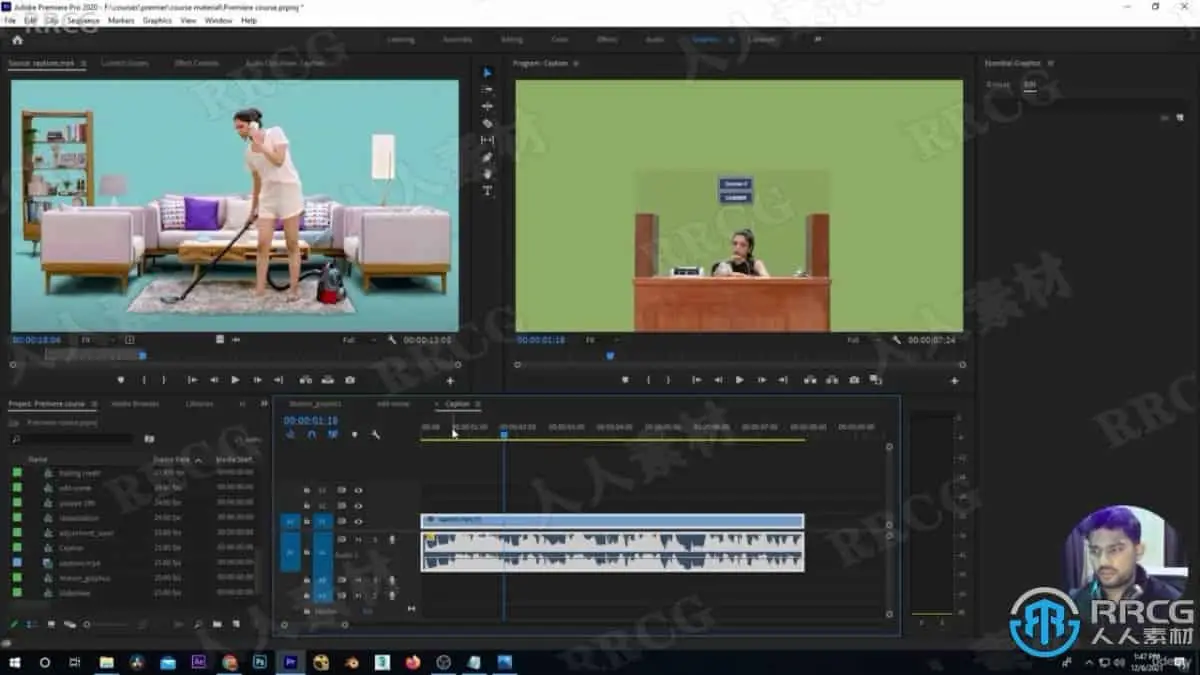Screen dimensions: 1200x675
Task: Open Comparison View in Program monitor
Action: pyautogui.click(x=876, y=380)
